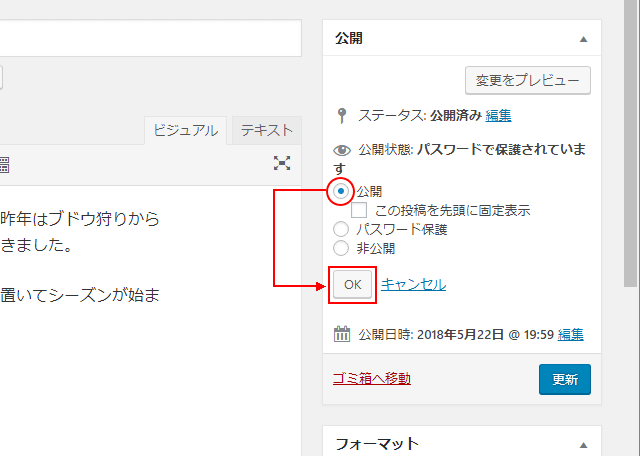Viewport: 640px width, 456px height.
Task: Select the 非公開 radio option
Action: (341, 248)
